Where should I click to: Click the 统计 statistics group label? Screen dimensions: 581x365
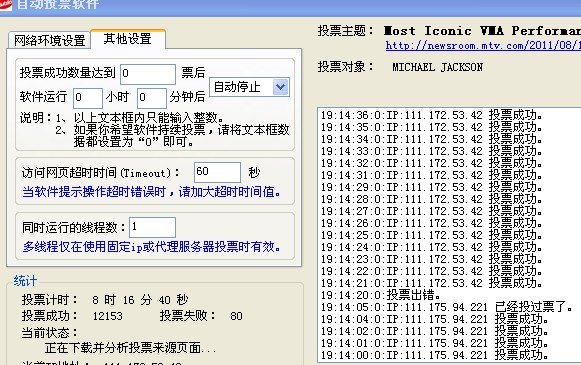point(25,281)
